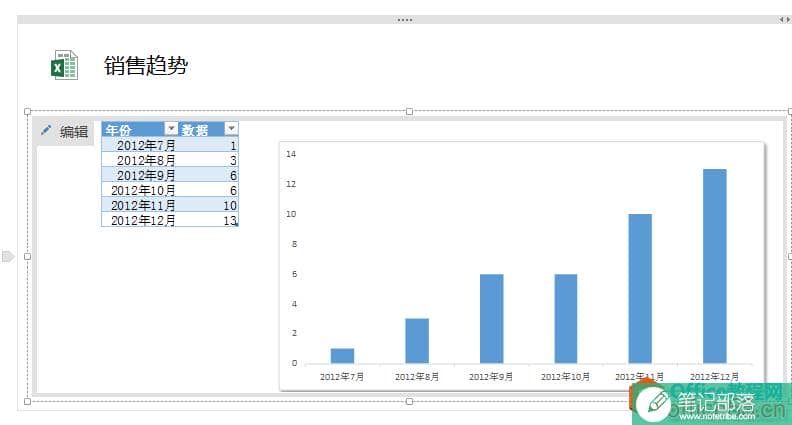Click the scroll arrows at top-right corner
This screenshot has width=792, height=425.
coord(784,20)
